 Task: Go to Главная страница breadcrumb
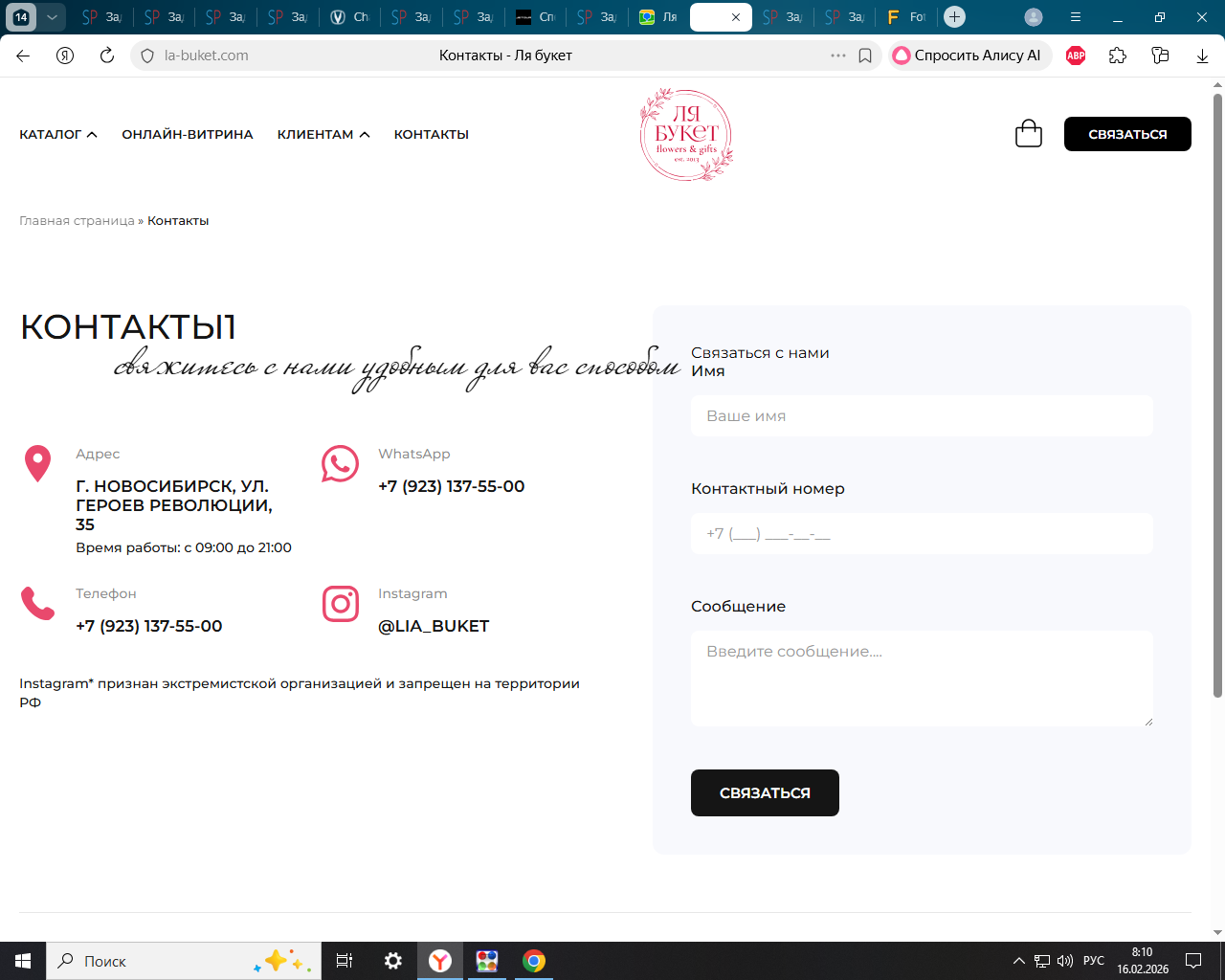tap(77, 221)
